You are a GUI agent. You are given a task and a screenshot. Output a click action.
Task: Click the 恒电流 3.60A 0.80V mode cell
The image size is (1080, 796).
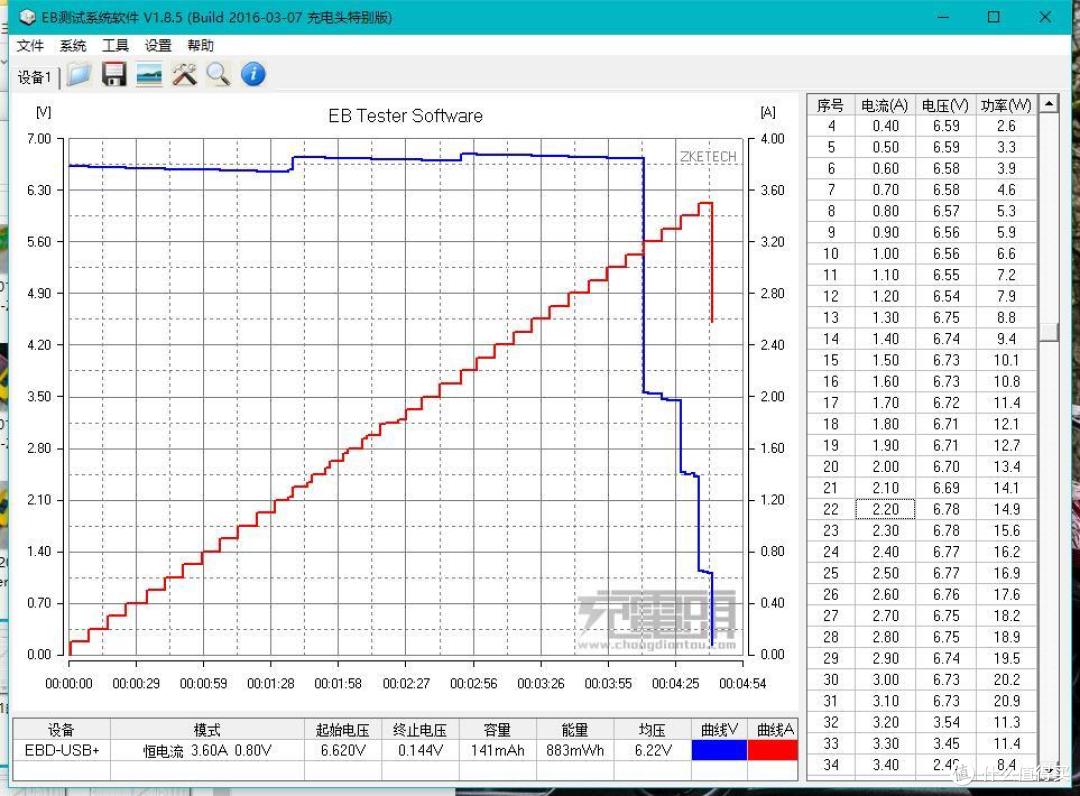pyautogui.click(x=207, y=750)
